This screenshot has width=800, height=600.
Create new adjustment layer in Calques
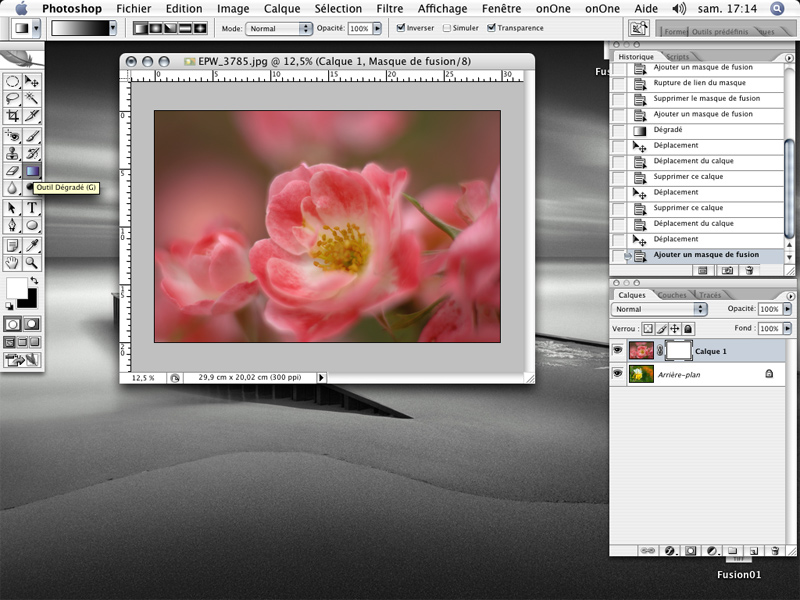[712, 551]
